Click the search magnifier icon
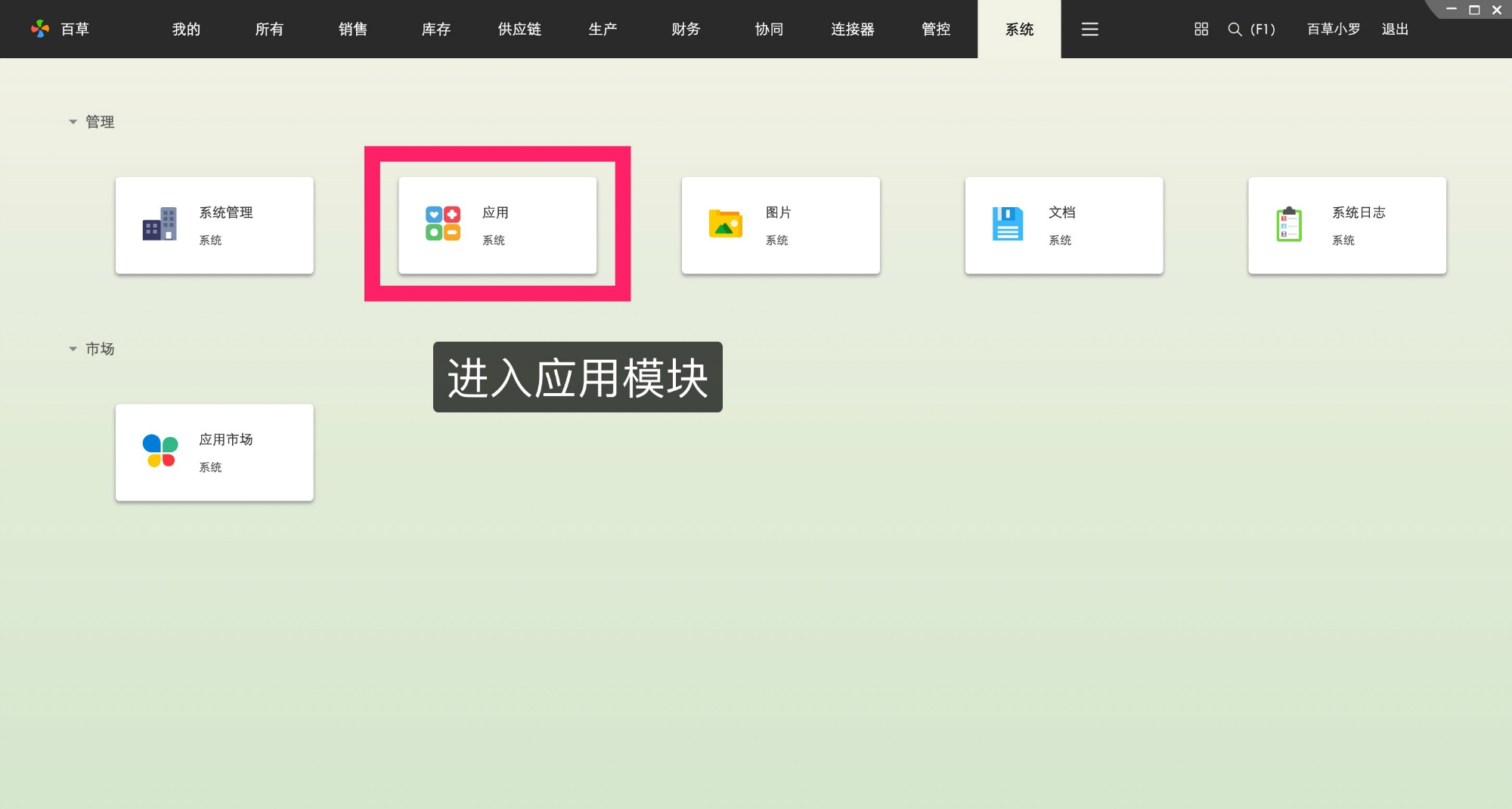1512x809 pixels. click(x=1235, y=29)
